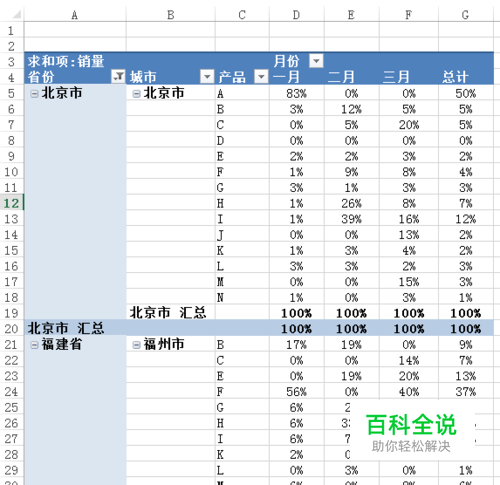Click the 37% total cell in row 24
Screen dimensions: 500x485
coord(465,392)
